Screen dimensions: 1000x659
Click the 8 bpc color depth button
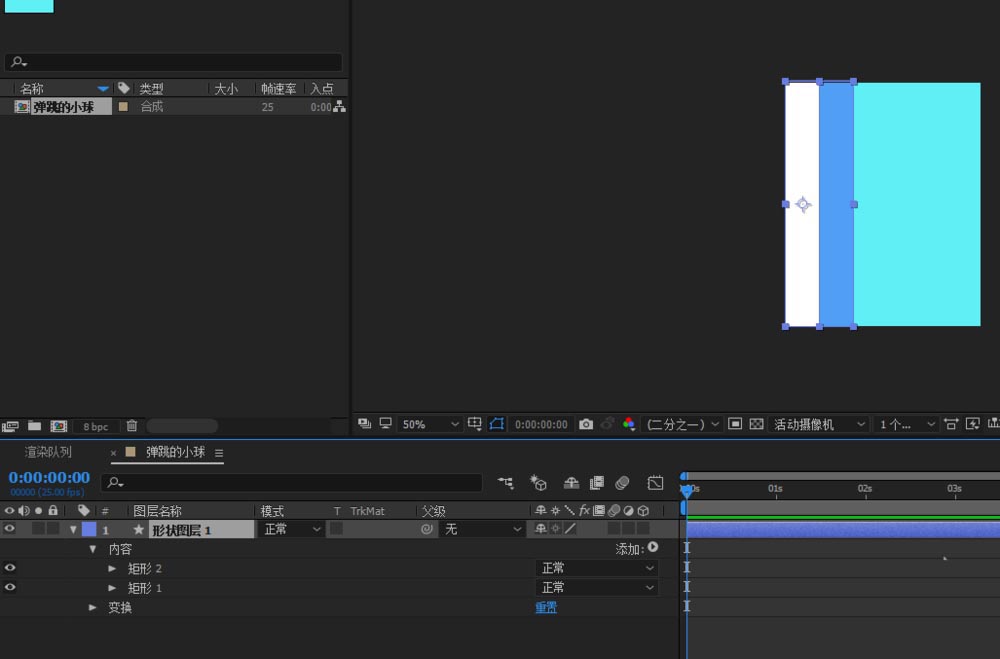(96, 426)
